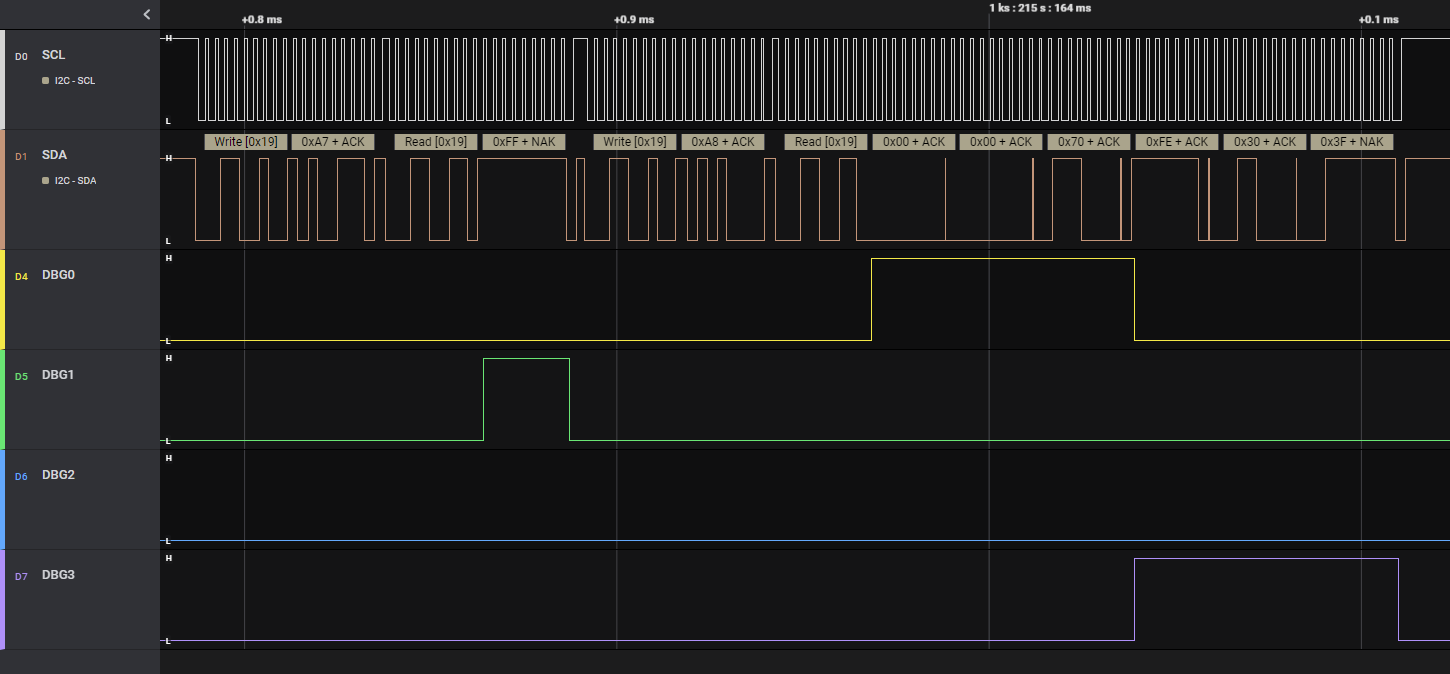Select the SDA channel label

[x=54, y=155]
